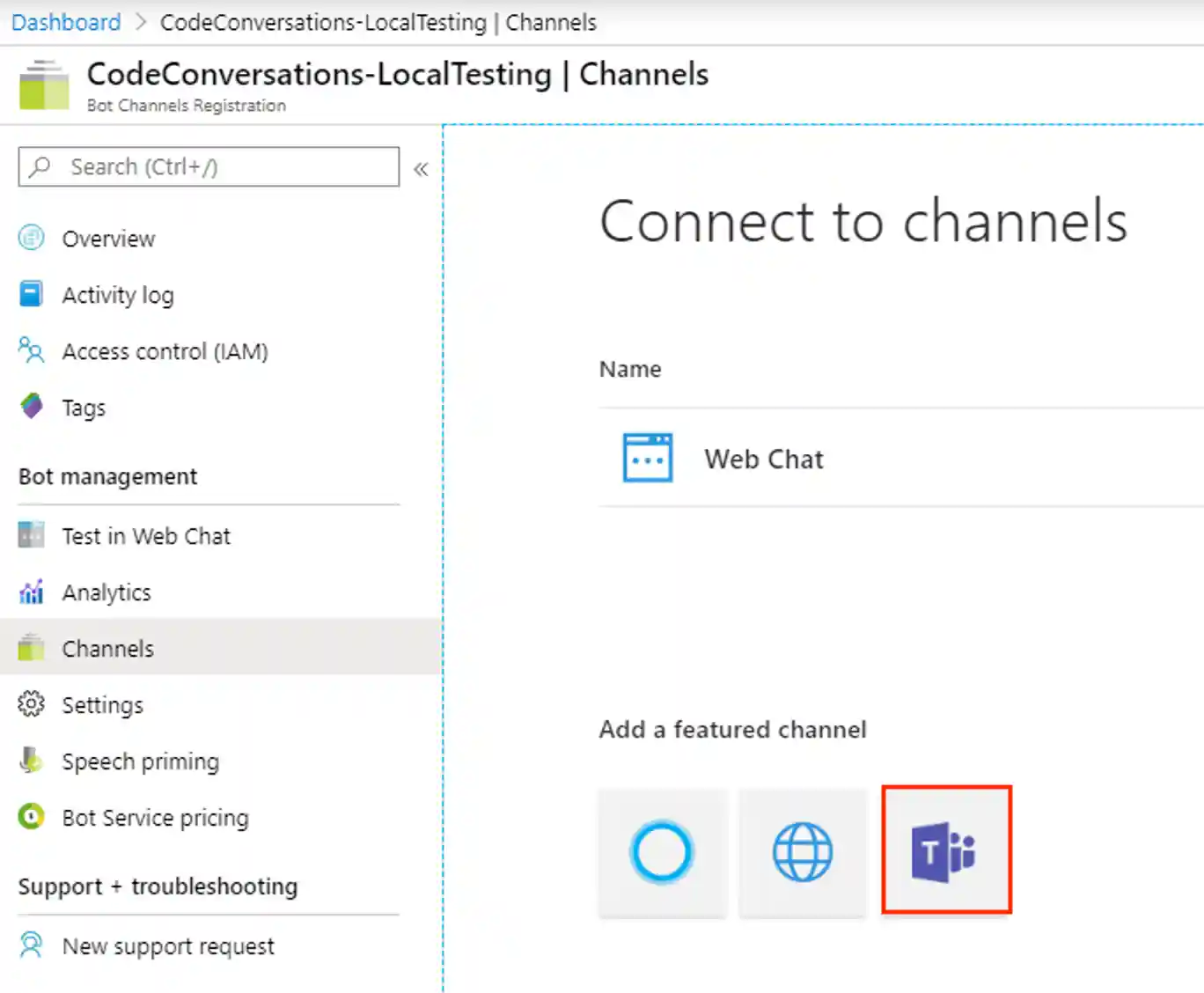The width and height of the screenshot is (1204, 993).
Task: Open the Channels menu item
Action: [107, 649]
